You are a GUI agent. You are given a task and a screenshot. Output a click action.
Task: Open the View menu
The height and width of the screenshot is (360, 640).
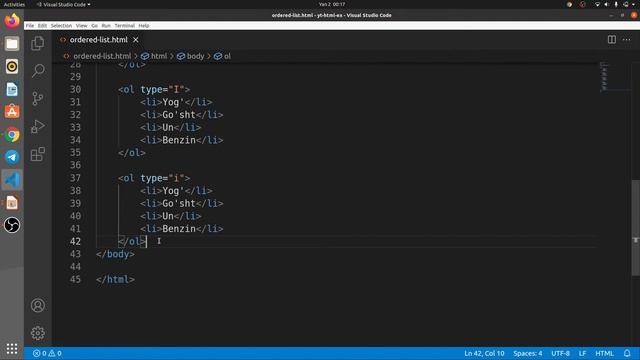click(81, 25)
